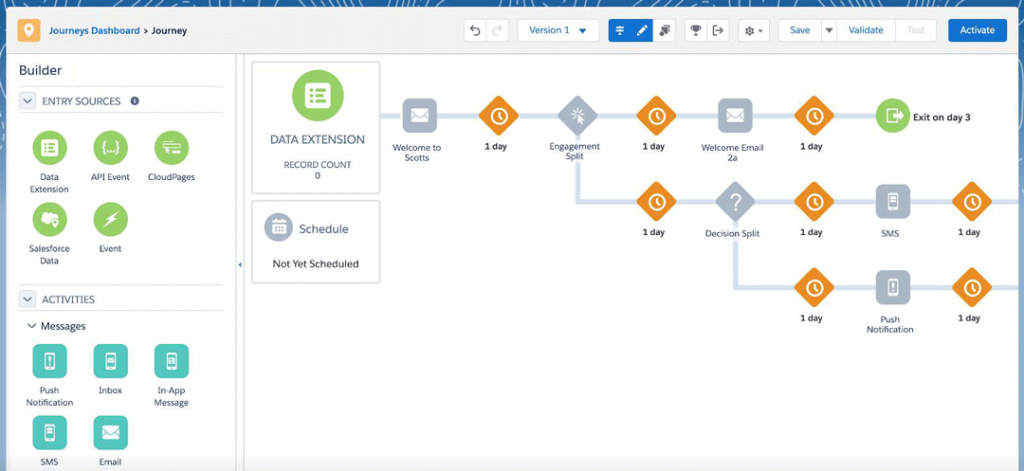Image resolution: width=1024 pixels, height=471 pixels.
Task: Select the CloudPages entry source icon
Action: tap(171, 148)
